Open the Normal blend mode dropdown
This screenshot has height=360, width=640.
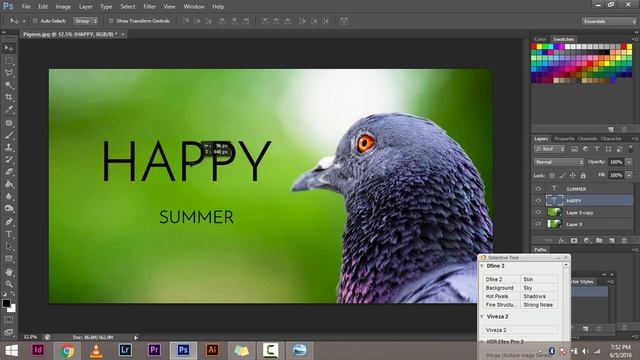click(559, 162)
